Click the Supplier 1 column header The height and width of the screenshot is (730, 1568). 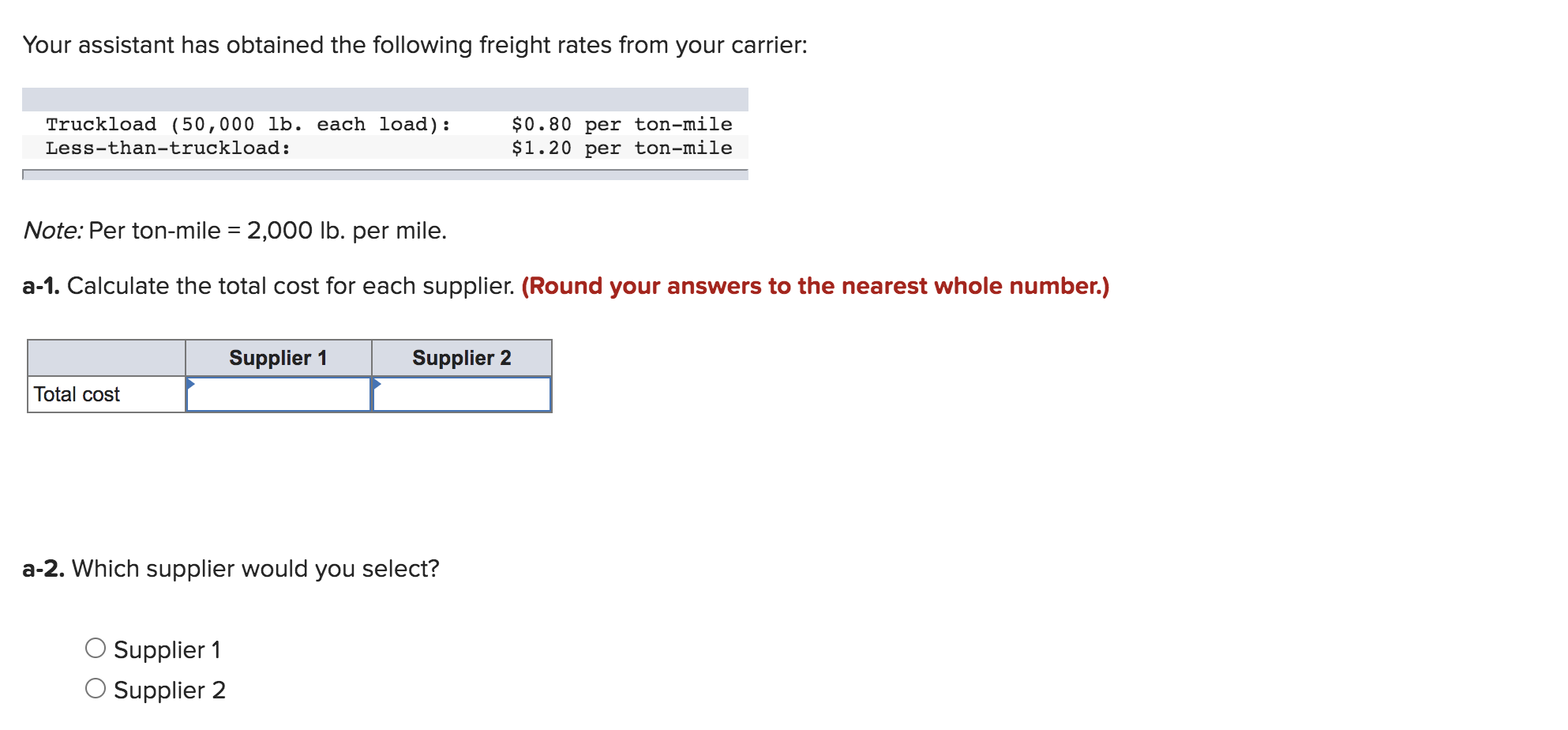[278, 357]
